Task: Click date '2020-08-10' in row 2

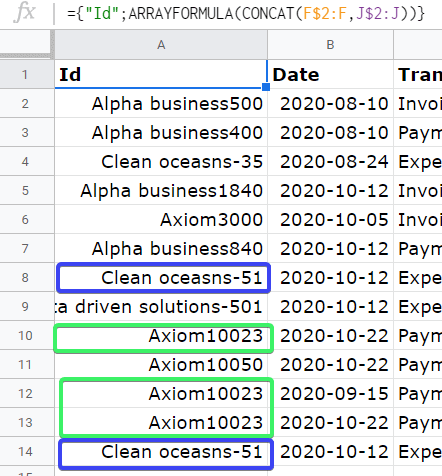Action: coord(330,104)
